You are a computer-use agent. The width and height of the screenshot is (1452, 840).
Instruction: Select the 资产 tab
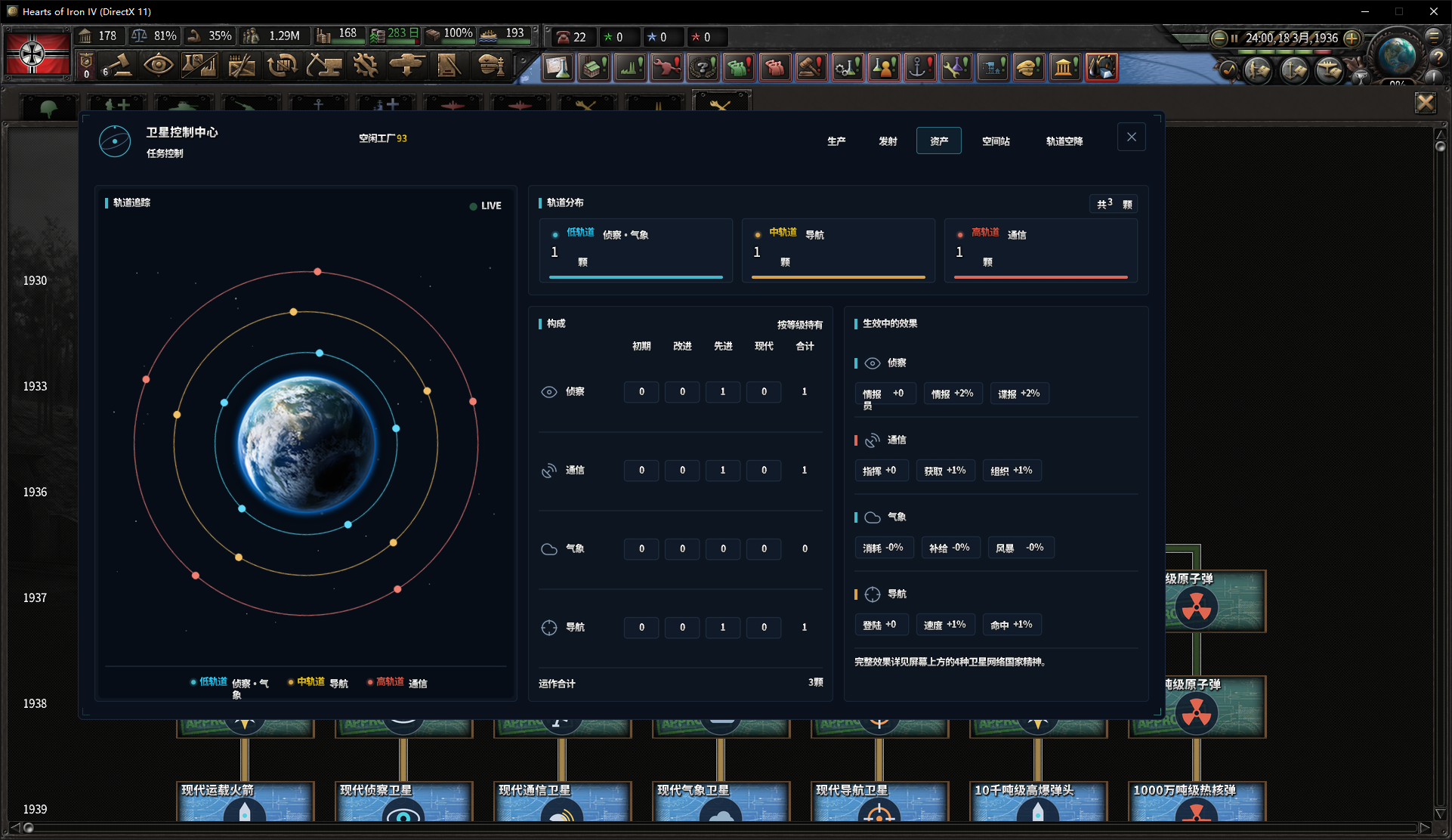[939, 141]
